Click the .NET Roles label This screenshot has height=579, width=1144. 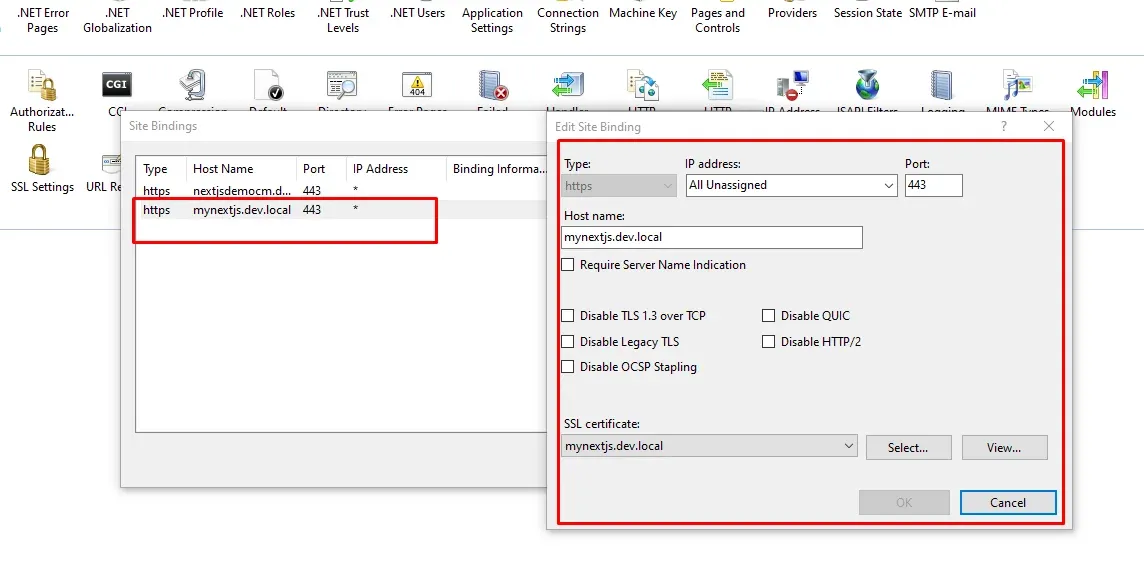click(268, 13)
